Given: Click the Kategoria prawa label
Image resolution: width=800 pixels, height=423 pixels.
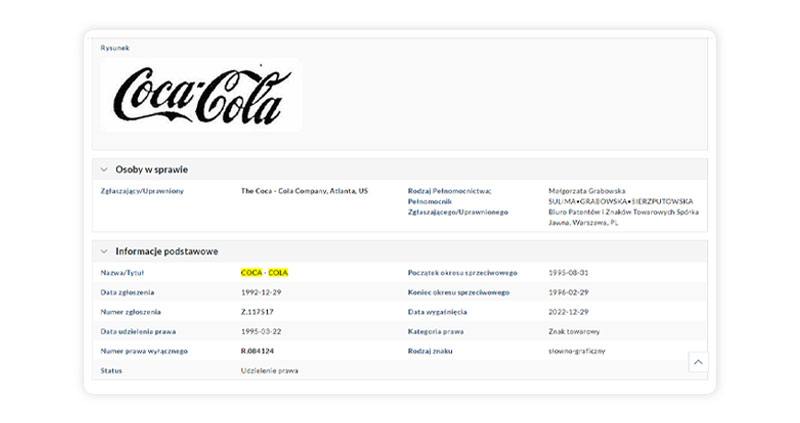Looking at the screenshot, I should click(436, 332).
